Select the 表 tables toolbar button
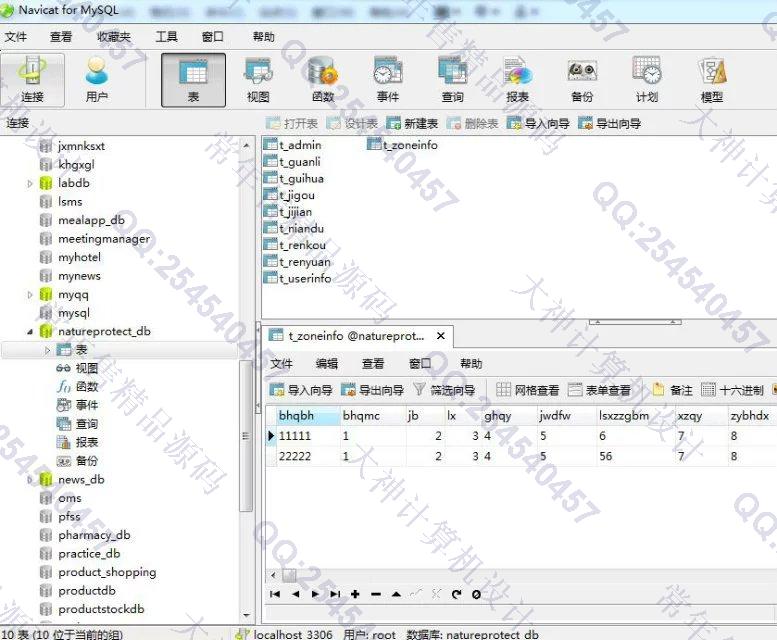The height and width of the screenshot is (640, 777). pyautogui.click(x=193, y=80)
